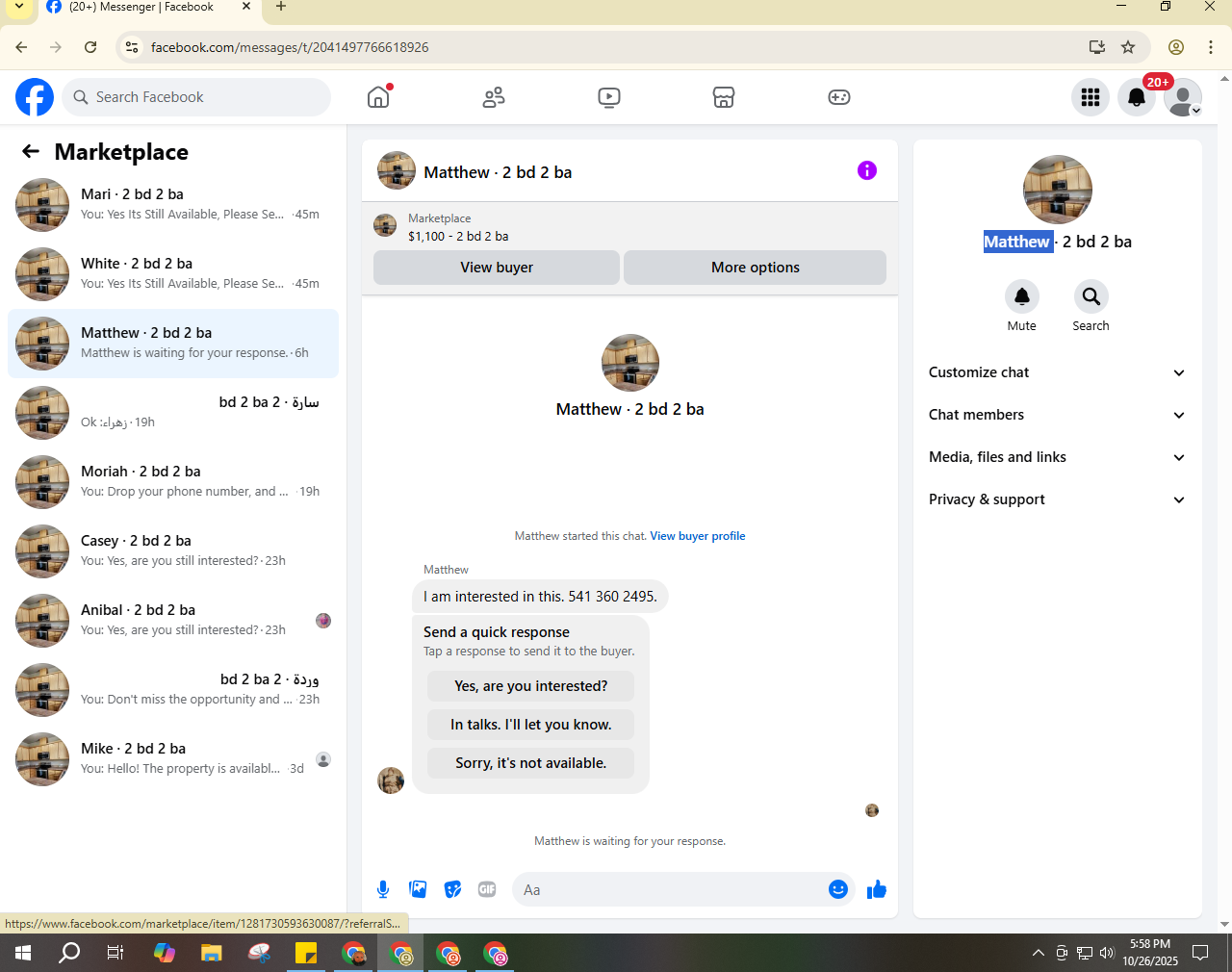
Task: Click the Marketplace listing $1,100 - 2 bd 2 ba
Action: tap(458, 236)
